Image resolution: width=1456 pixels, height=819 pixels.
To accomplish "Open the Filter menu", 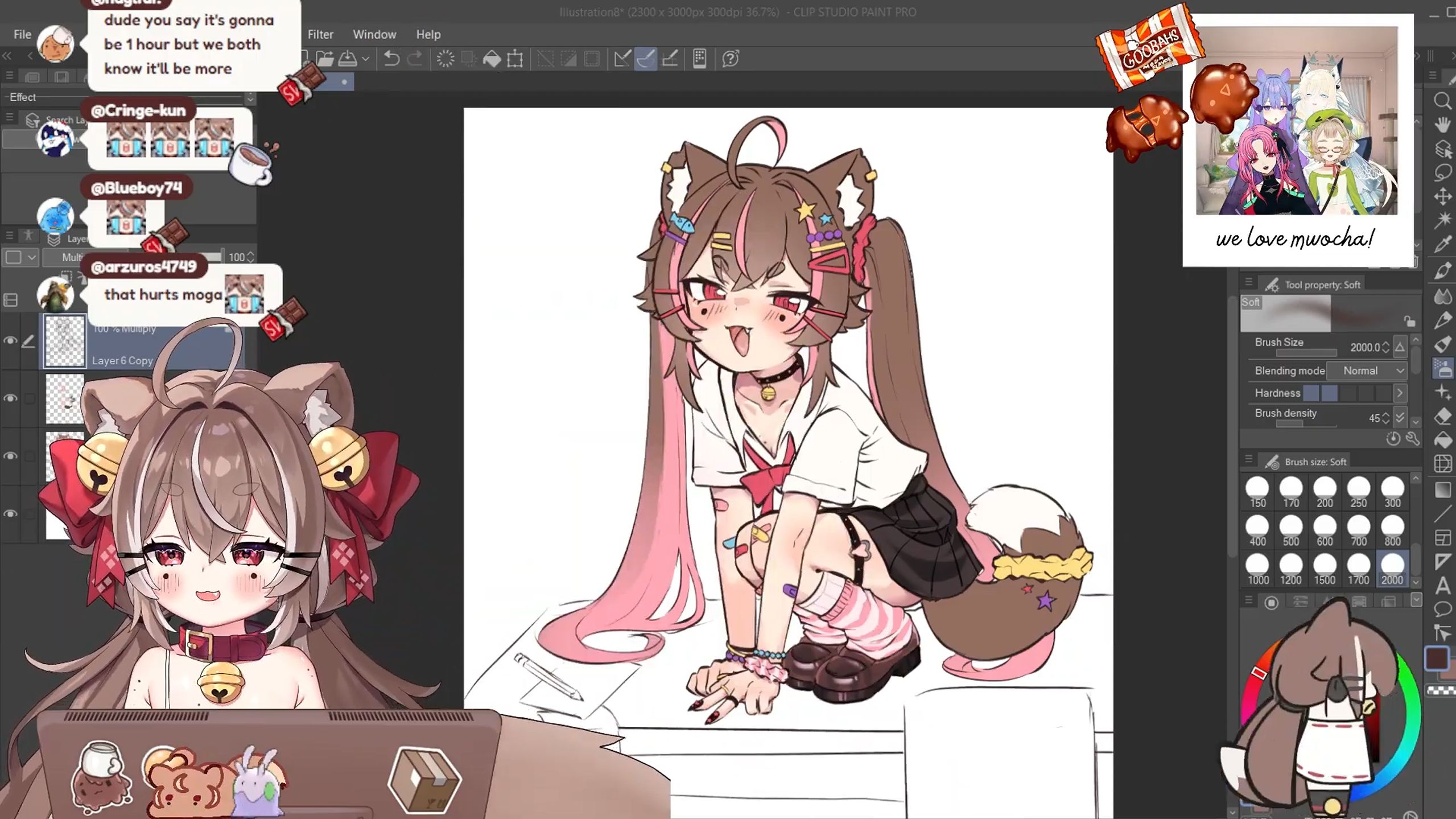I will tap(320, 35).
